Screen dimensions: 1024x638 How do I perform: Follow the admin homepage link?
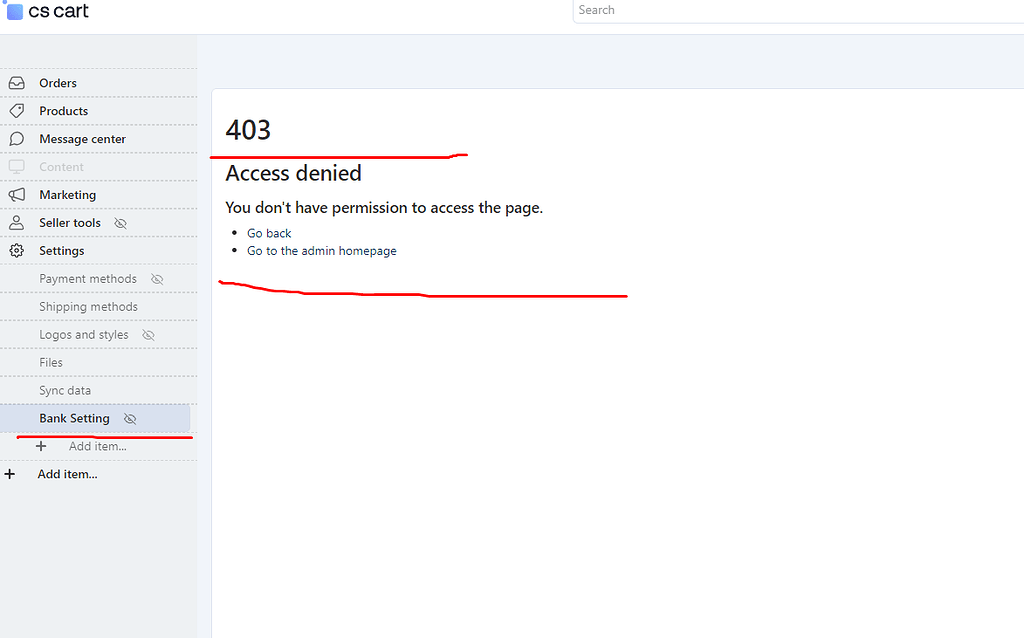tap(321, 251)
